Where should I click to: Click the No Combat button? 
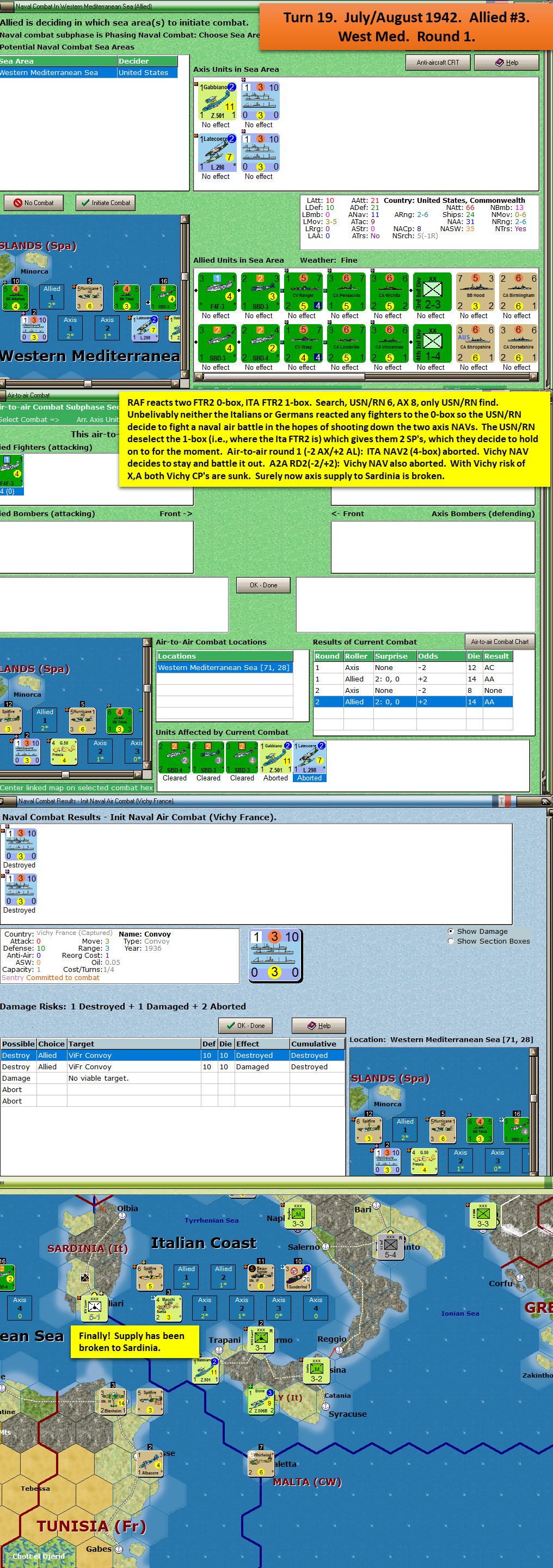click(x=34, y=203)
